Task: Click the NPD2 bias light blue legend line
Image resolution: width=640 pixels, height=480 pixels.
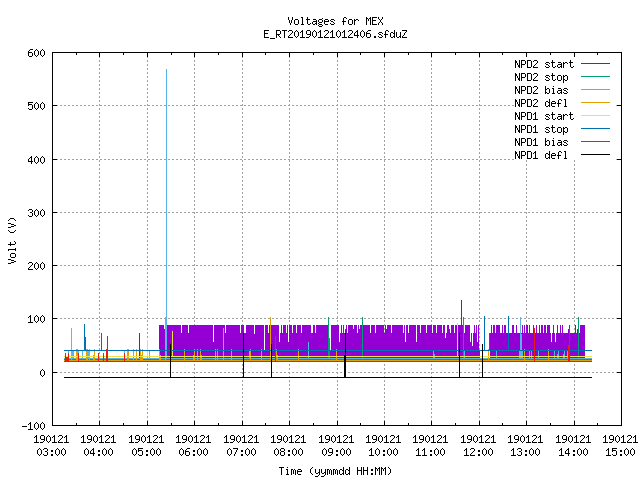Action: pyautogui.click(x=595, y=90)
